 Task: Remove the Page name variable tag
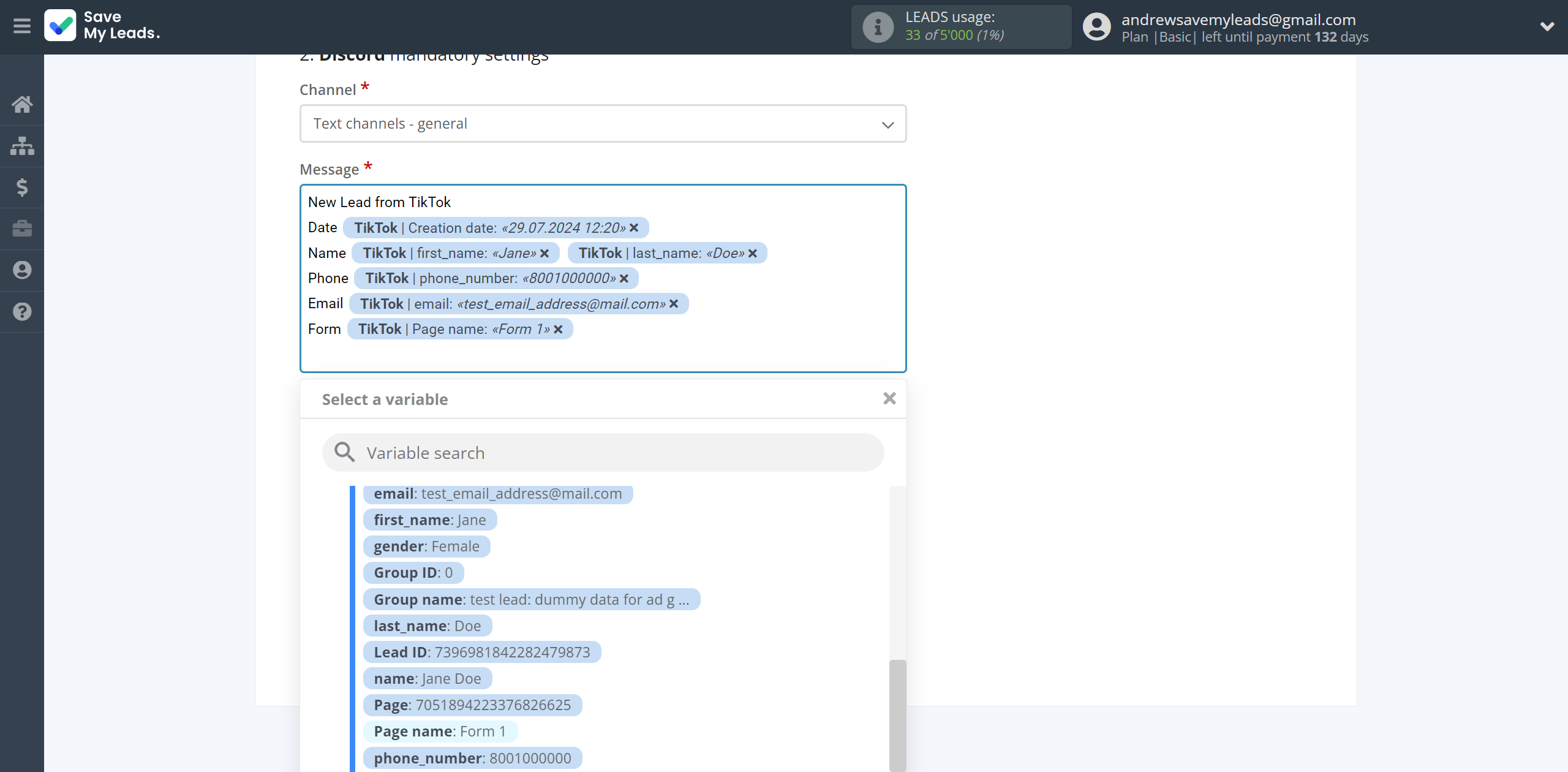pos(558,329)
